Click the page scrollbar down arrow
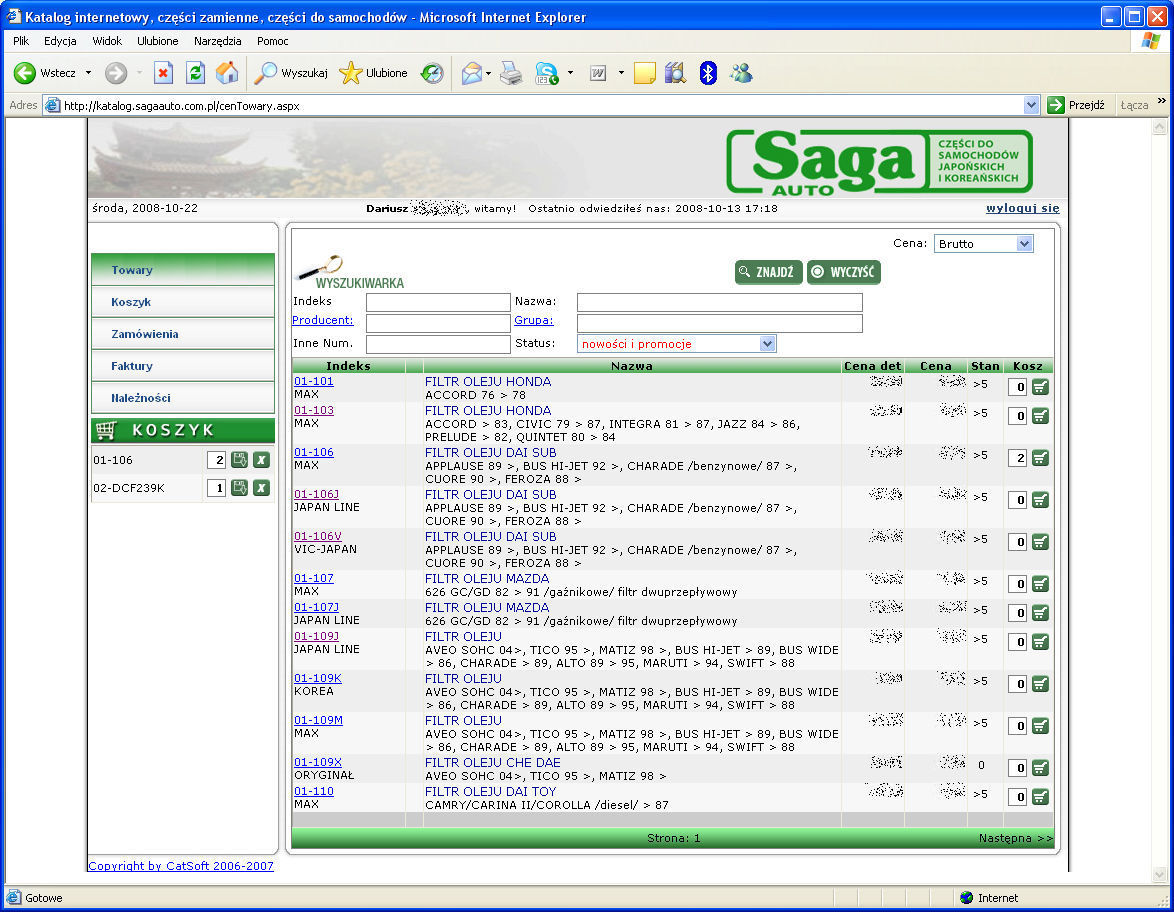The width and height of the screenshot is (1174, 912). coord(1160,875)
